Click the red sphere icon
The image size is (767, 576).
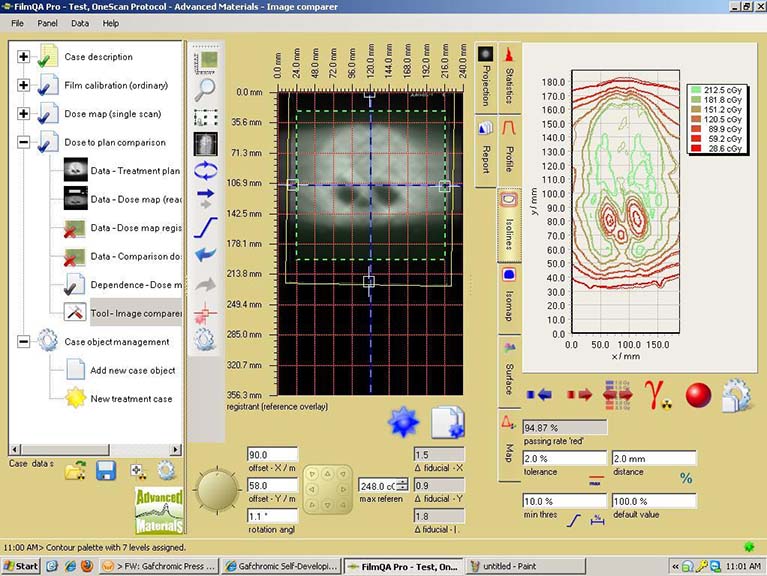pos(698,394)
